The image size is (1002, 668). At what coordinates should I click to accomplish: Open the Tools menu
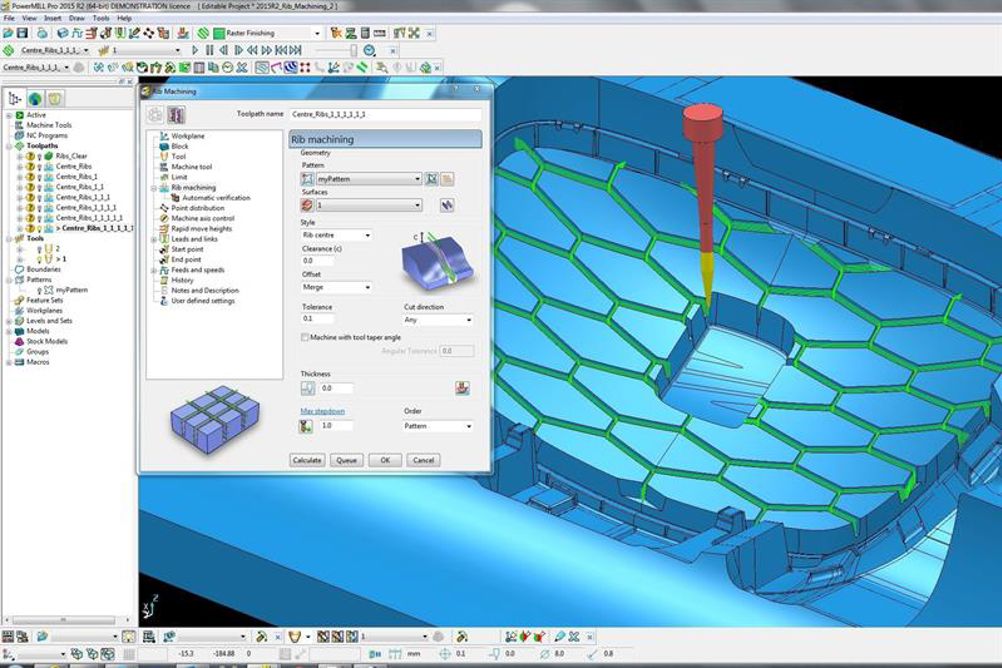[x=100, y=19]
